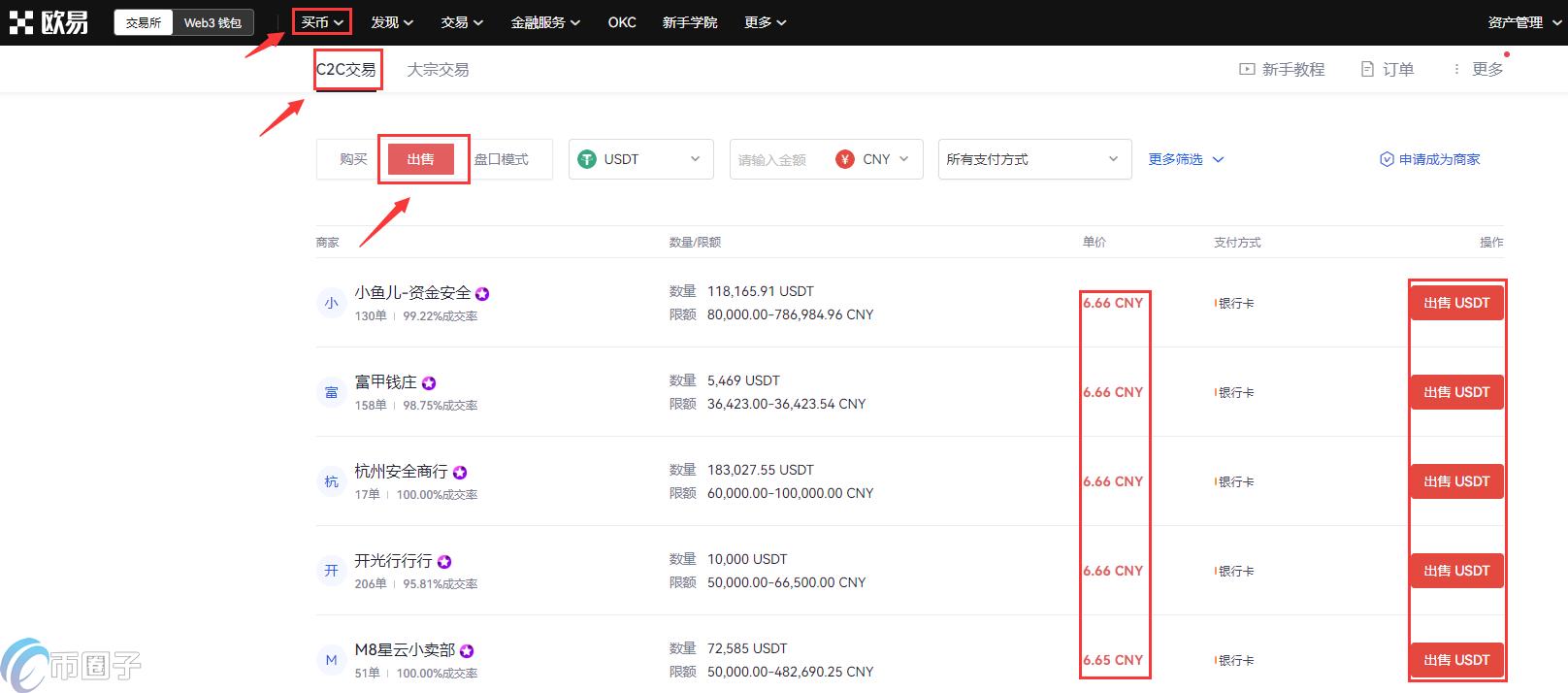Click 出售 USDT for 杭州安全商行
The height and width of the screenshot is (693, 1568).
click(x=1455, y=481)
